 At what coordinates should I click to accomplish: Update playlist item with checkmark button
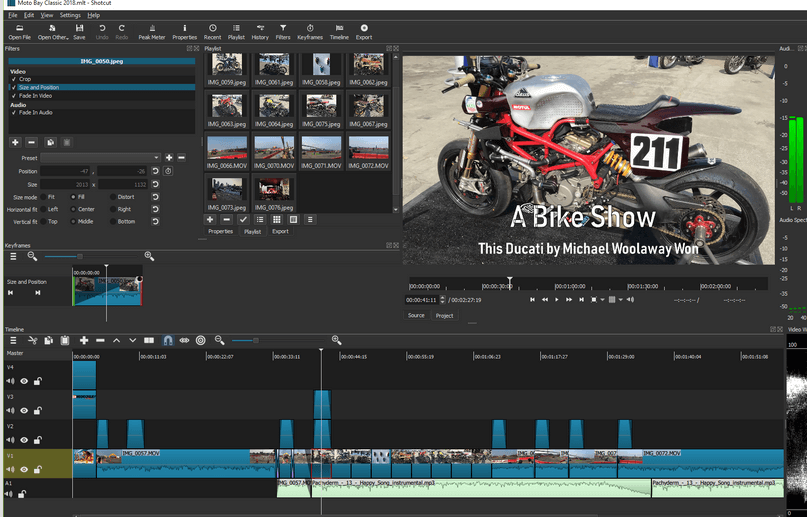[x=243, y=220]
